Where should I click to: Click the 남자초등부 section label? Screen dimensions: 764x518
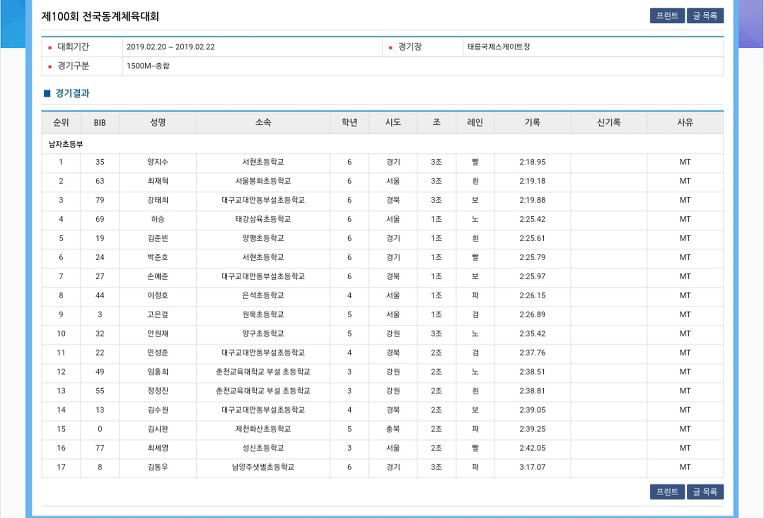coord(65,144)
